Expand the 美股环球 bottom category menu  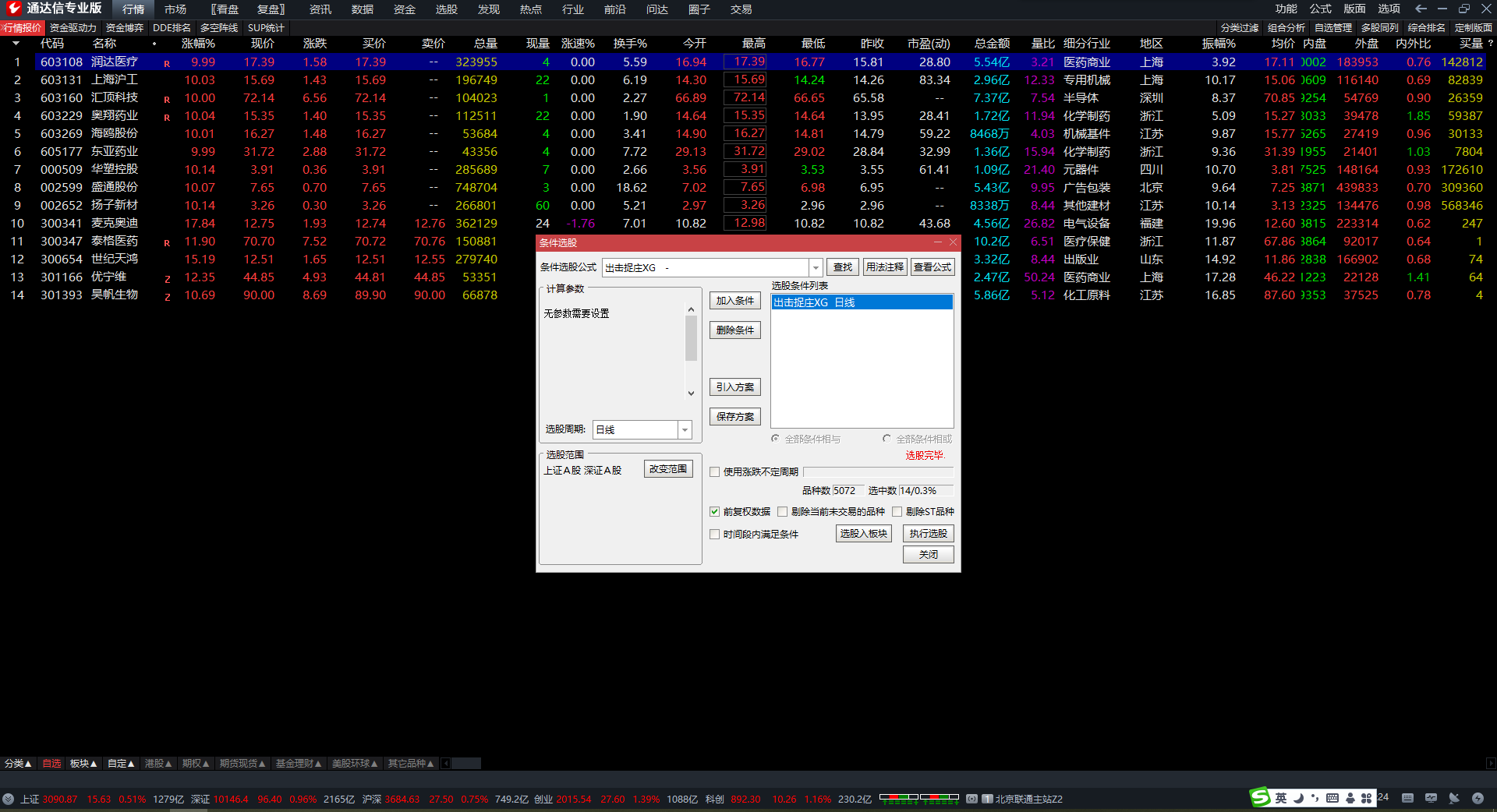pos(355,764)
